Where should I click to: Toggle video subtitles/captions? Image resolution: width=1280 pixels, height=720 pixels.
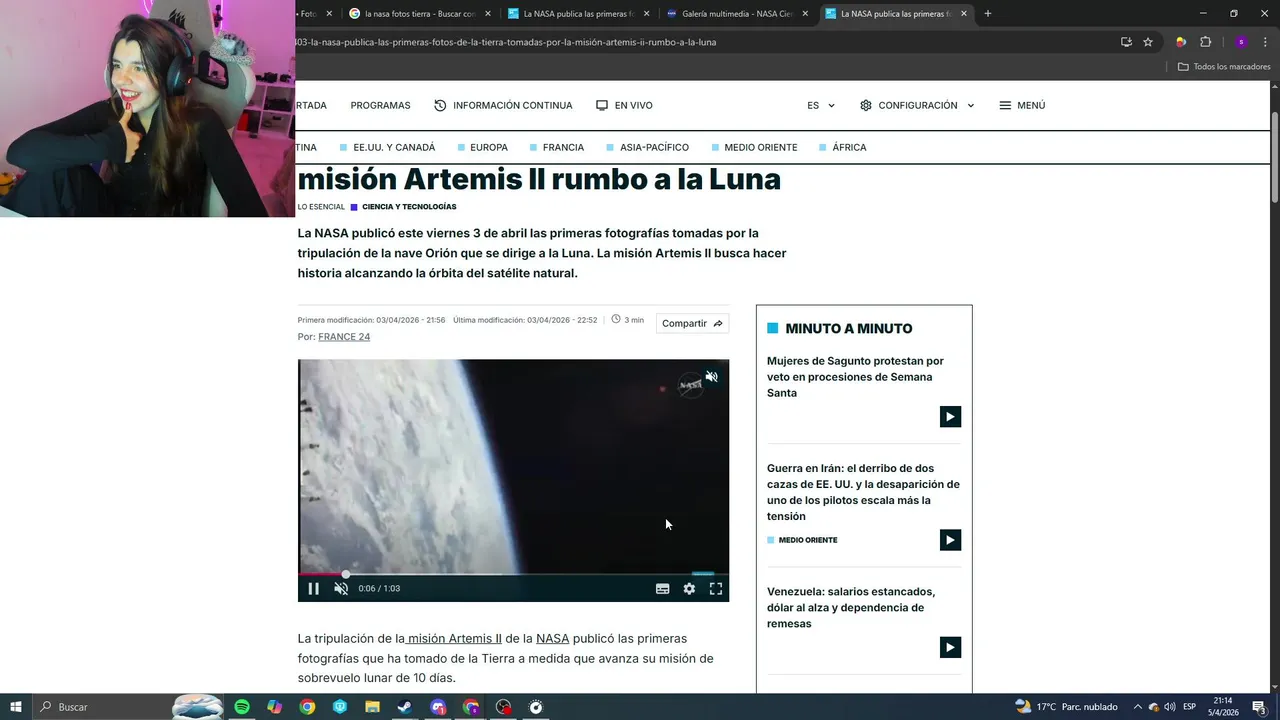[662, 589]
